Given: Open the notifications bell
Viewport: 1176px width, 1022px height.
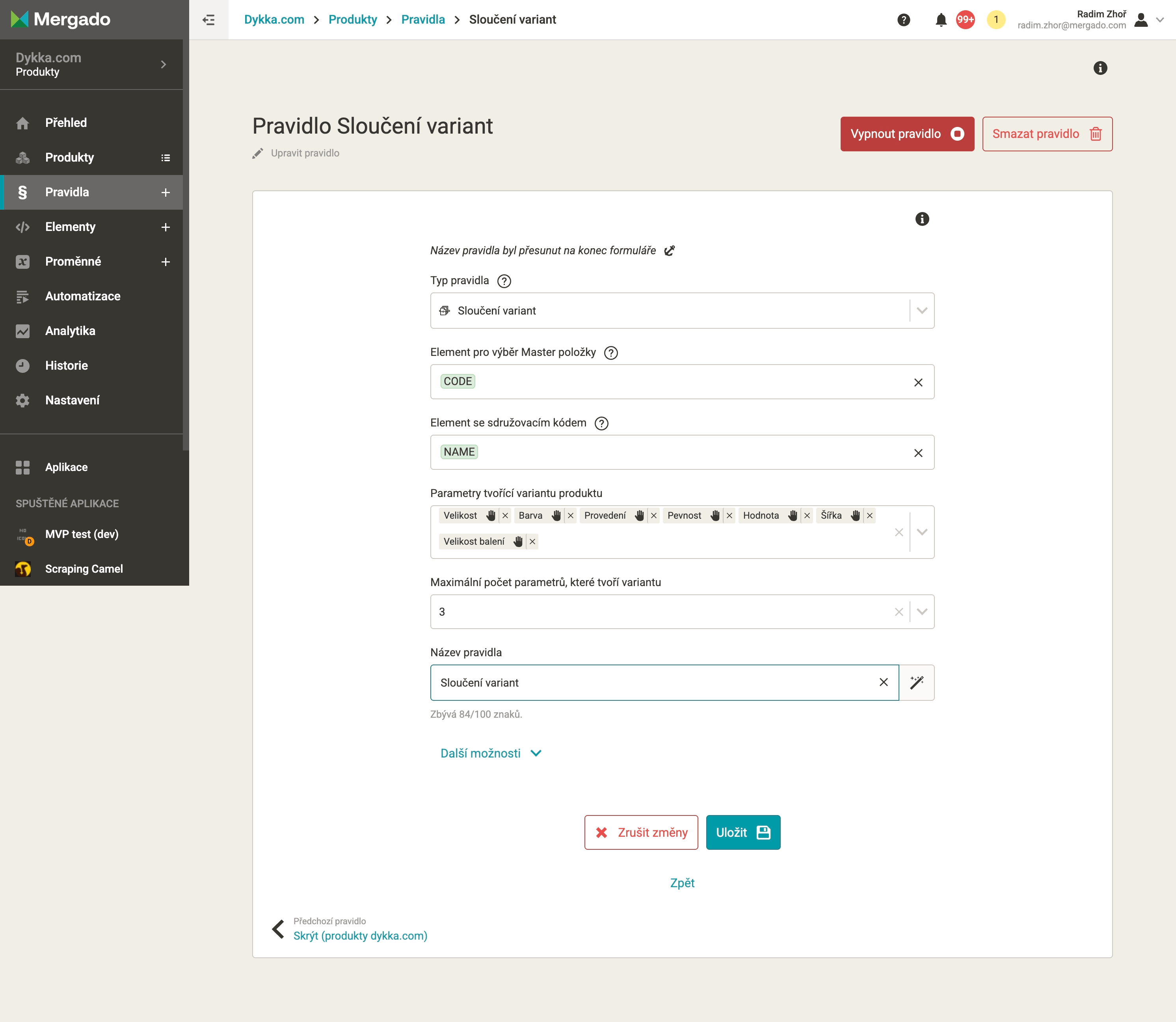Looking at the screenshot, I should 941,20.
